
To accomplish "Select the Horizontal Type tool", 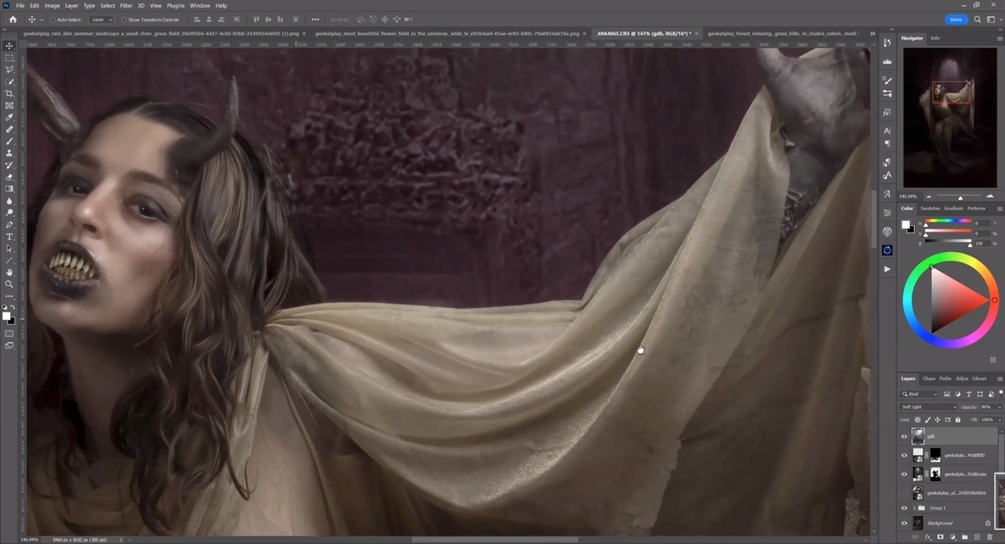I will (9, 237).
